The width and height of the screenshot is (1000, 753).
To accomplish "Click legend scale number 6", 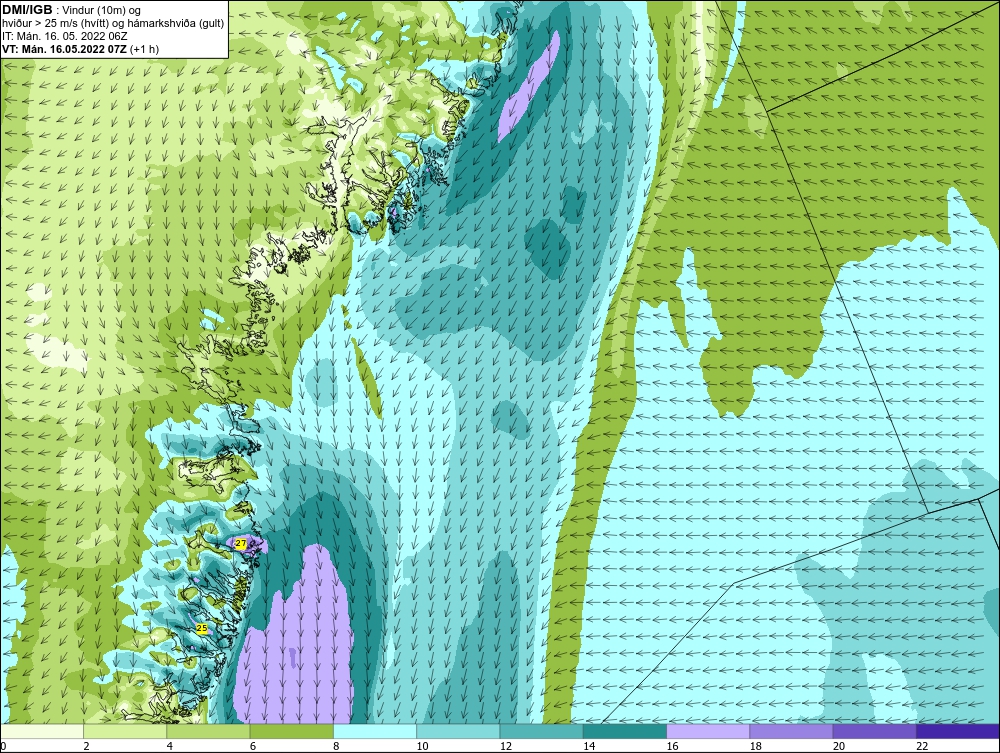I will pos(253,747).
